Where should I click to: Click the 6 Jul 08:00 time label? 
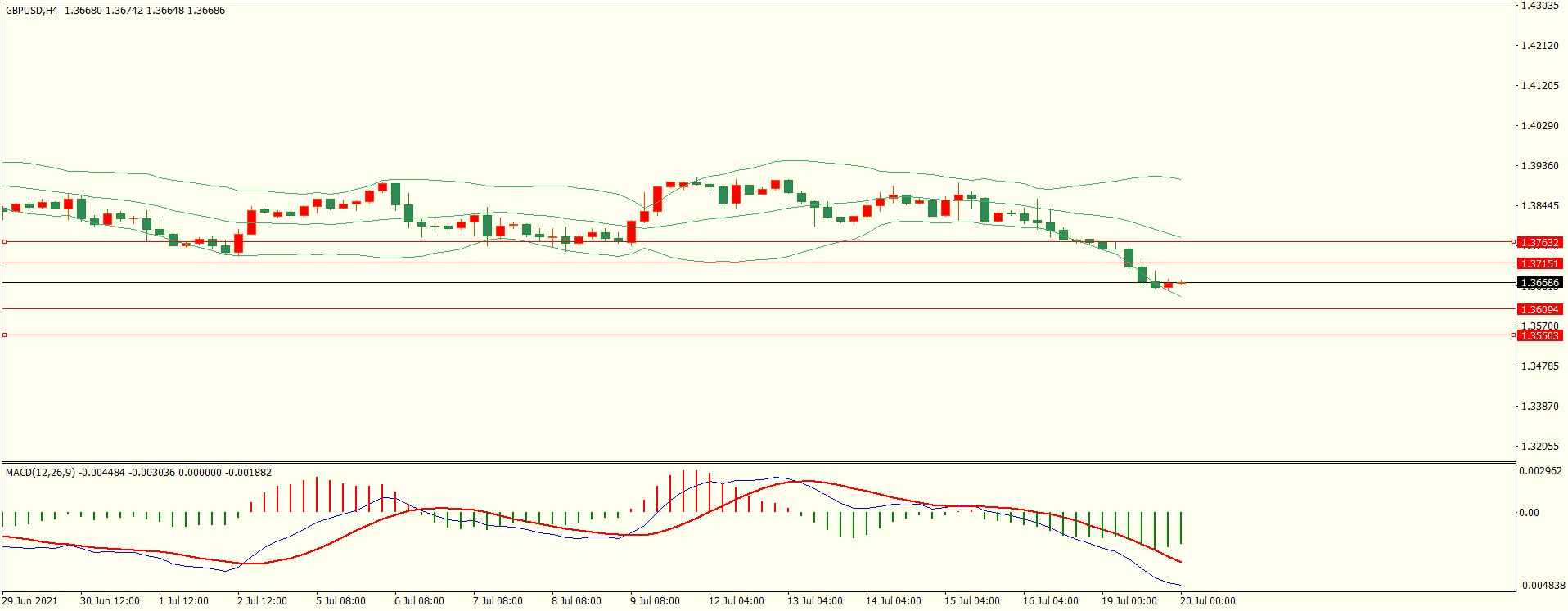tap(419, 601)
